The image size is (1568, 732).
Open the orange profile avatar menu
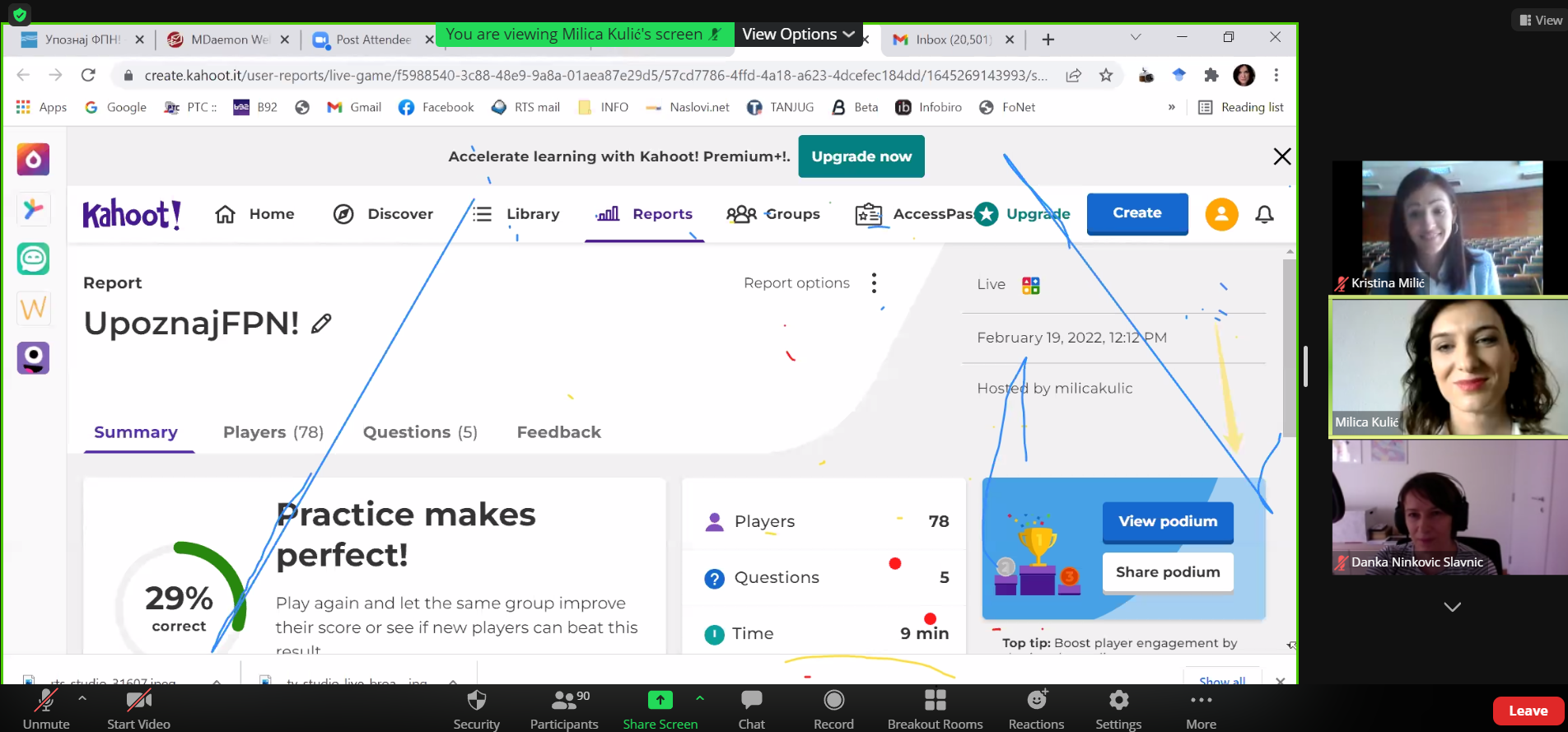pos(1221,214)
